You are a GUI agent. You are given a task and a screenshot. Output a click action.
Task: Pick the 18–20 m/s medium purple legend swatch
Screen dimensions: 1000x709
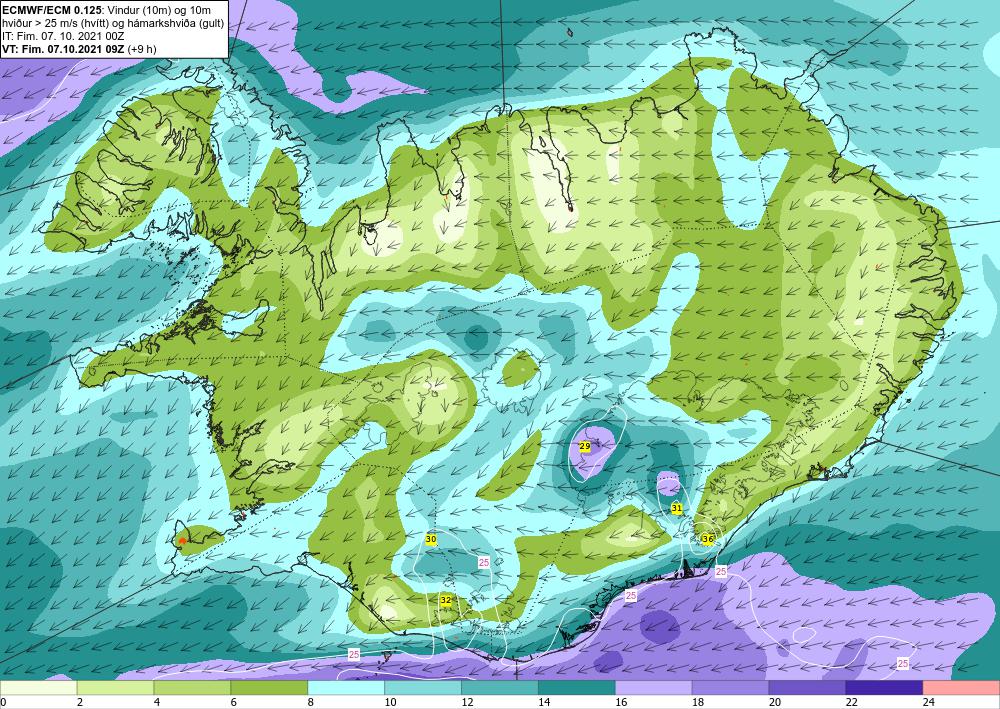click(730, 688)
